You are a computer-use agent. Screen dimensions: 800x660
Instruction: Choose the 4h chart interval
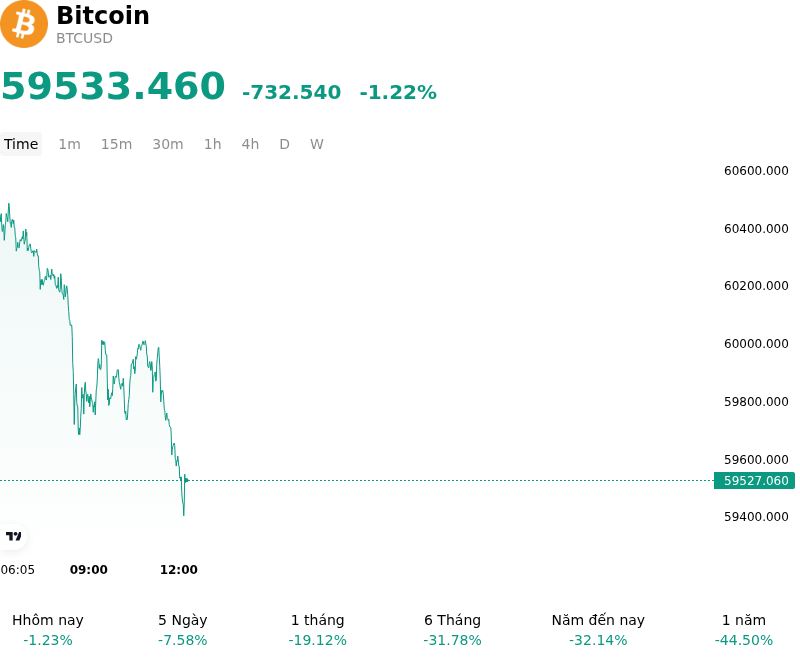pos(250,144)
